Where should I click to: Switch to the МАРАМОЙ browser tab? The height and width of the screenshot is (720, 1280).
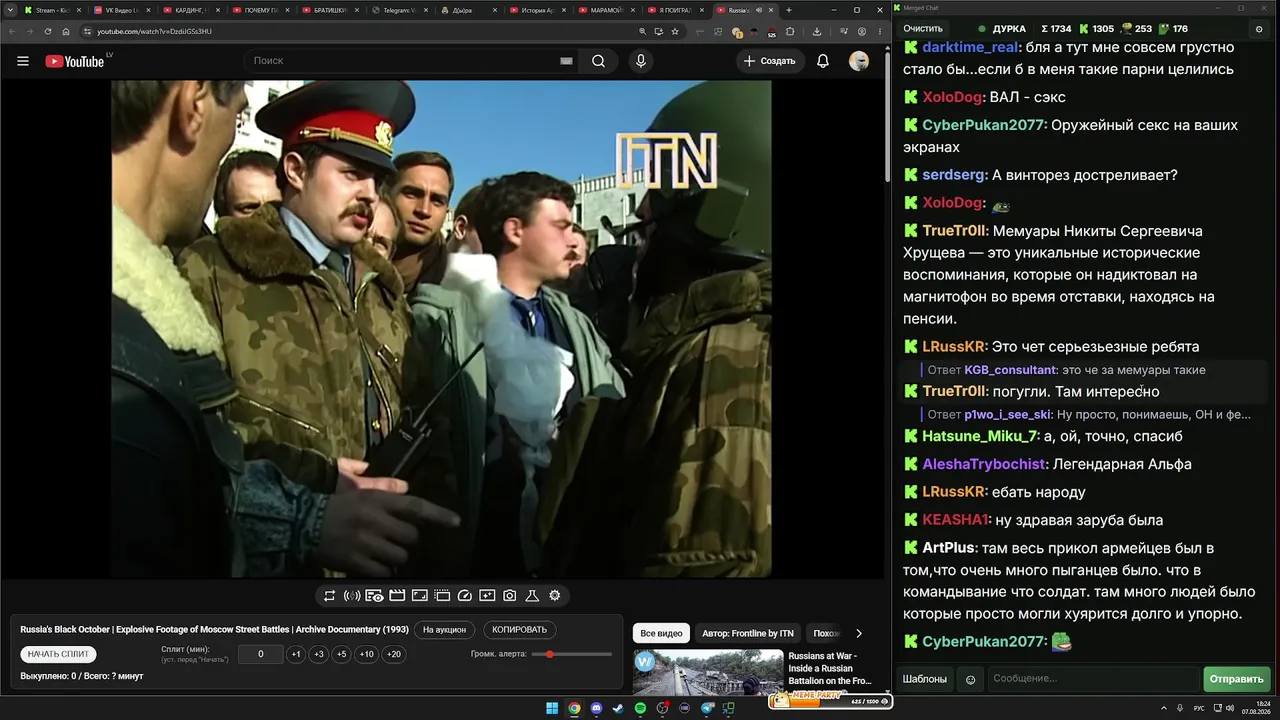click(x=608, y=10)
